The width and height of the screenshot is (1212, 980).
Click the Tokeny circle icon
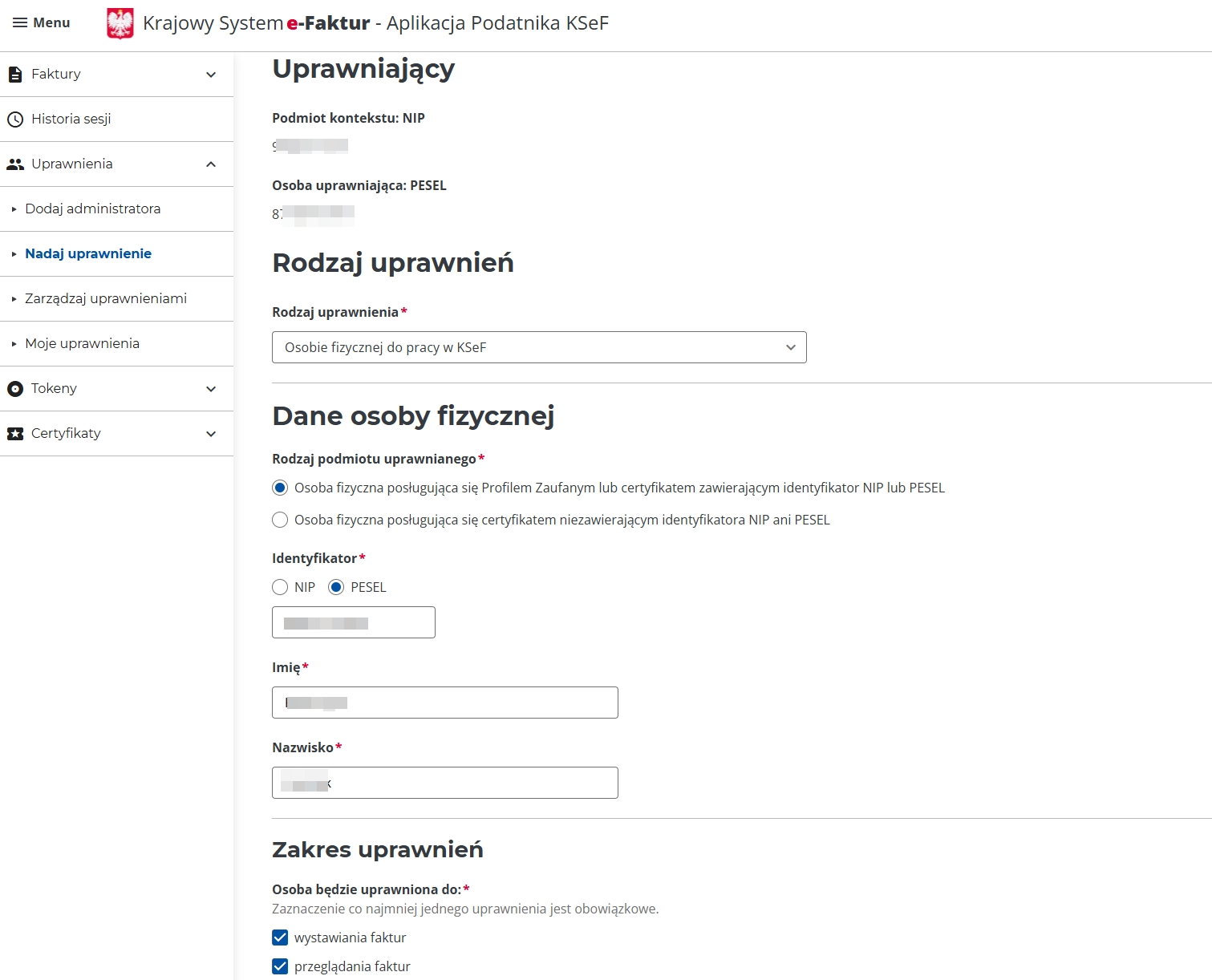[14, 389]
